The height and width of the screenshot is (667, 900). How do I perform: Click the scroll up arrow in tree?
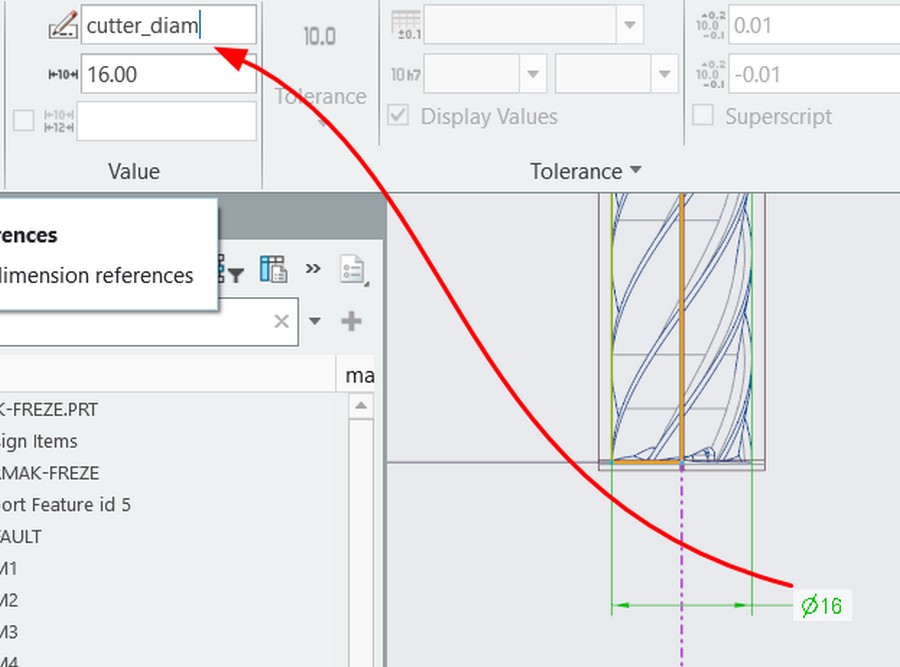(361, 406)
